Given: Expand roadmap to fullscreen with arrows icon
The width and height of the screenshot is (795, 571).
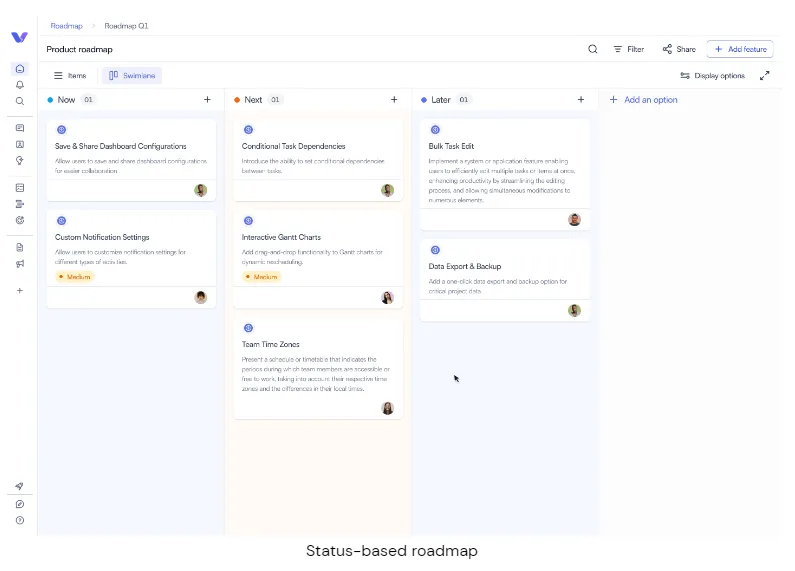Looking at the screenshot, I should [x=765, y=76].
